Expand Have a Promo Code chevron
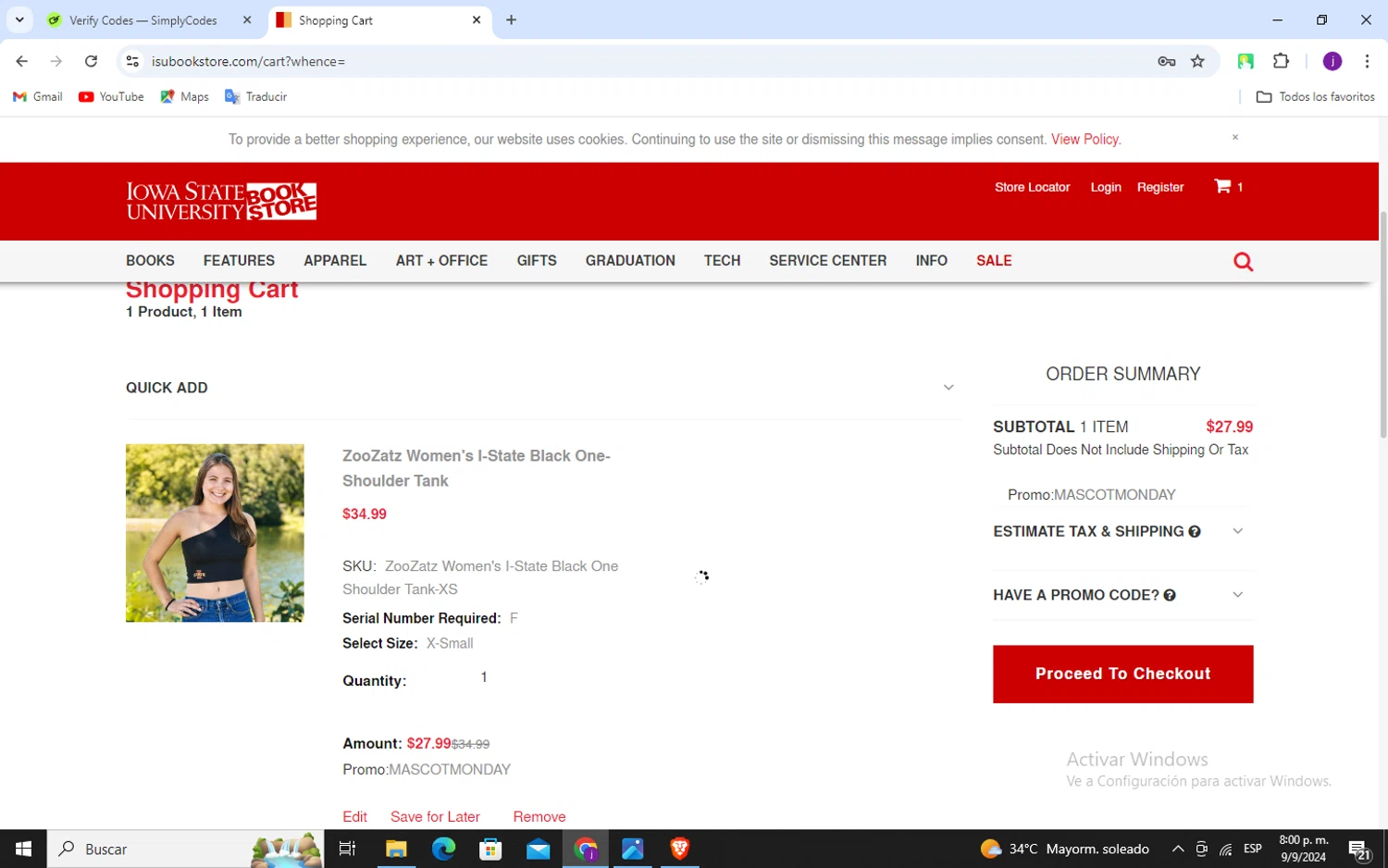Image resolution: width=1388 pixels, height=868 pixels. (1237, 595)
